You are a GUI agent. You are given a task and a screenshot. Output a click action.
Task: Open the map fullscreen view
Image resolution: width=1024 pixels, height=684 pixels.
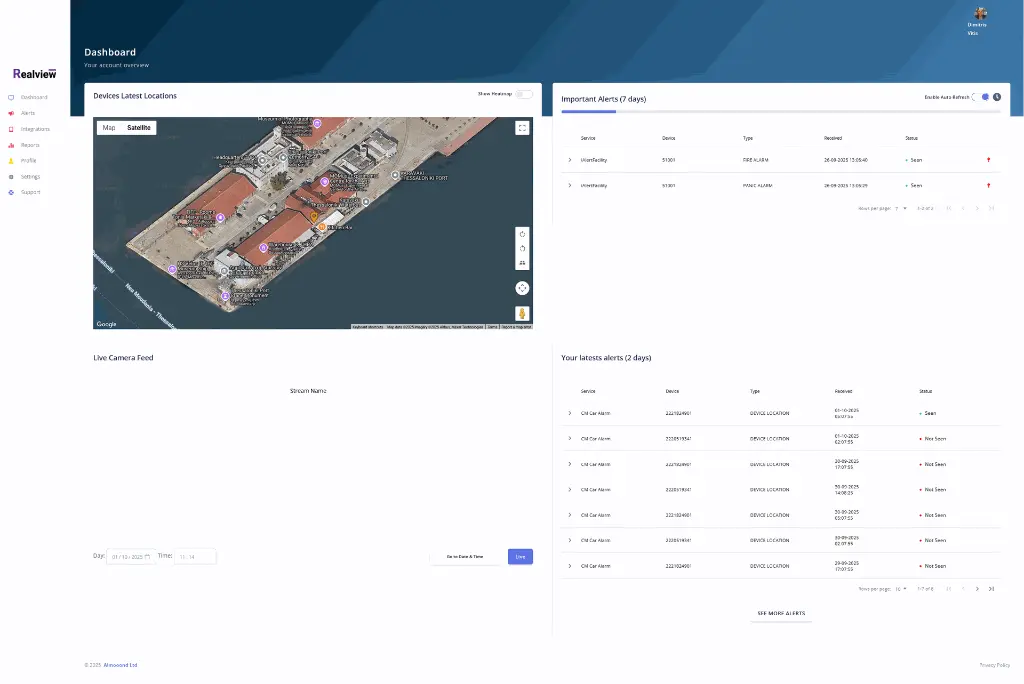(522, 128)
